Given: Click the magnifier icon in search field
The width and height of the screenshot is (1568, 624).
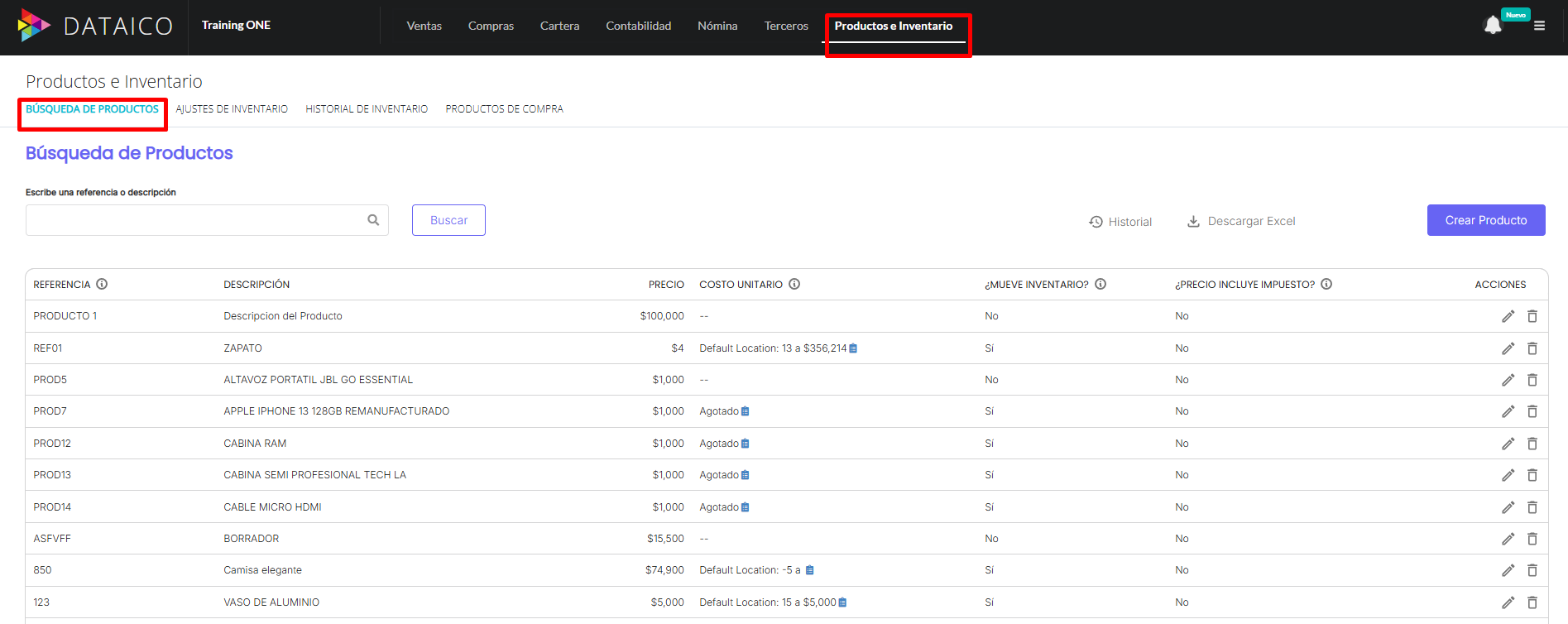Looking at the screenshot, I should tap(373, 220).
